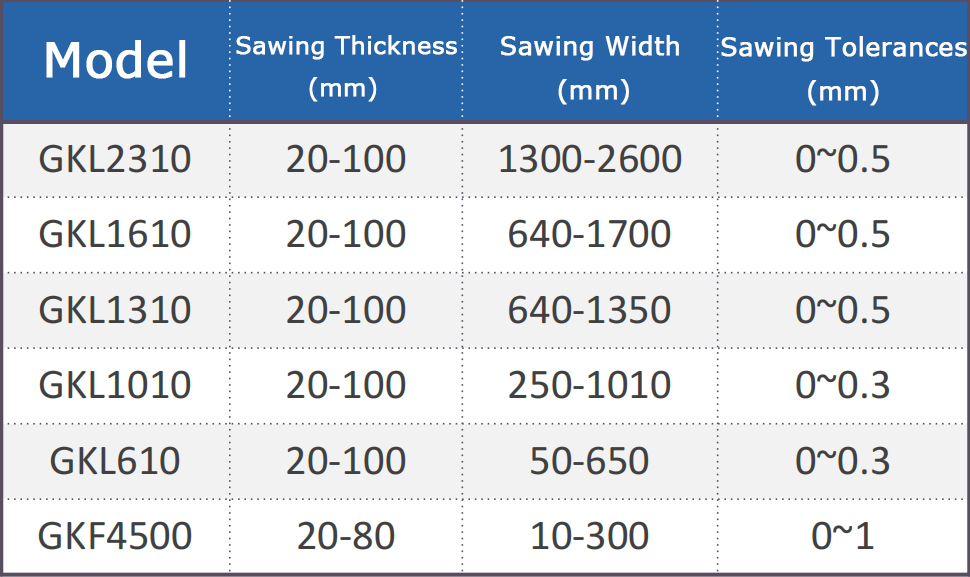
Task: Click the Model column header
Action: (116, 61)
